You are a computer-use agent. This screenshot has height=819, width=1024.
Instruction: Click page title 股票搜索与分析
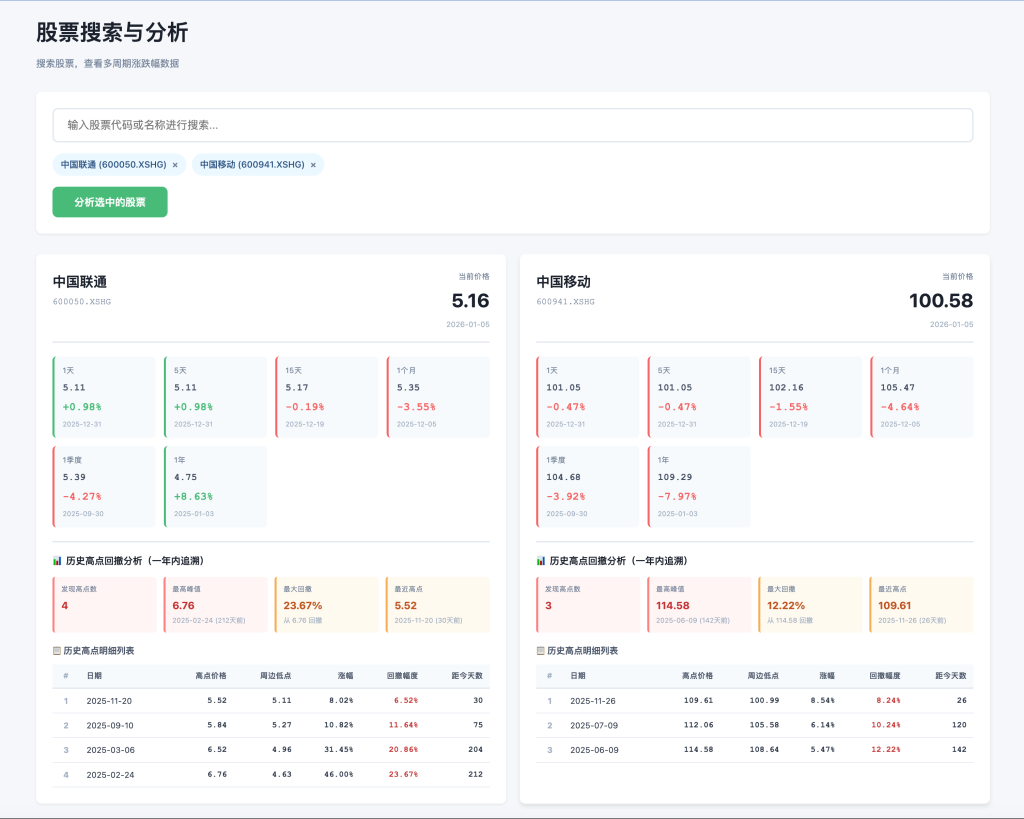tap(112, 32)
